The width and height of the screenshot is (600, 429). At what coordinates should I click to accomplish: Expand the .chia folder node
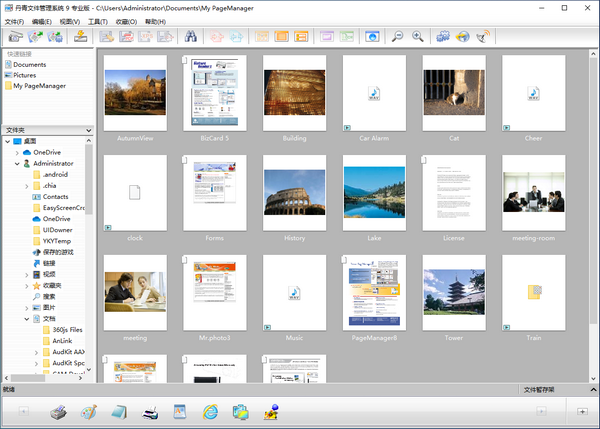pyautogui.click(x=27, y=186)
